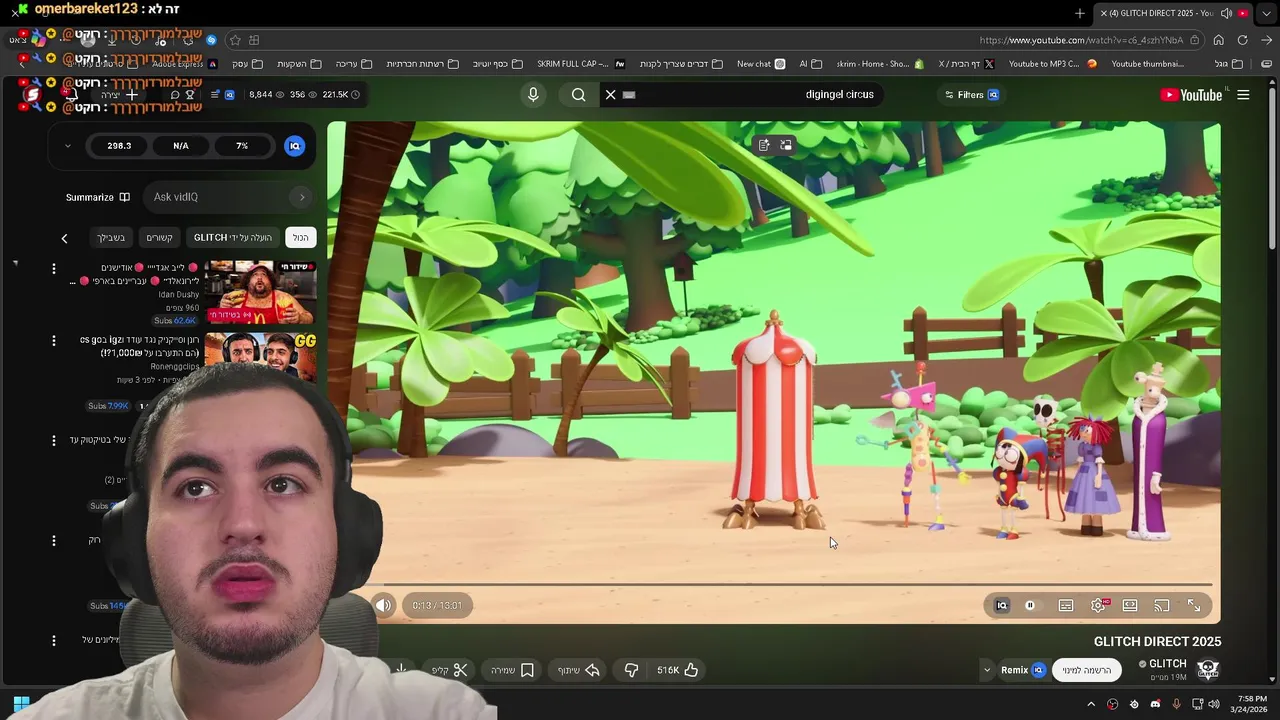Dislike the GLITCH DIRECT 2025 video

(631, 670)
